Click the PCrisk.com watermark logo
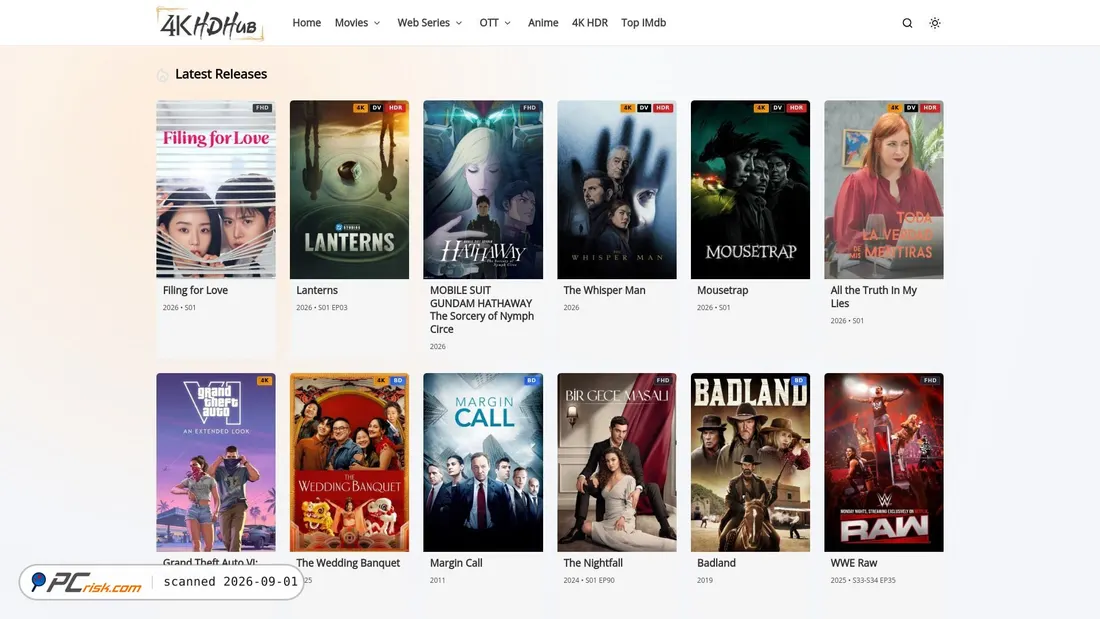Screen dimensions: 1100x619 tap(86, 582)
